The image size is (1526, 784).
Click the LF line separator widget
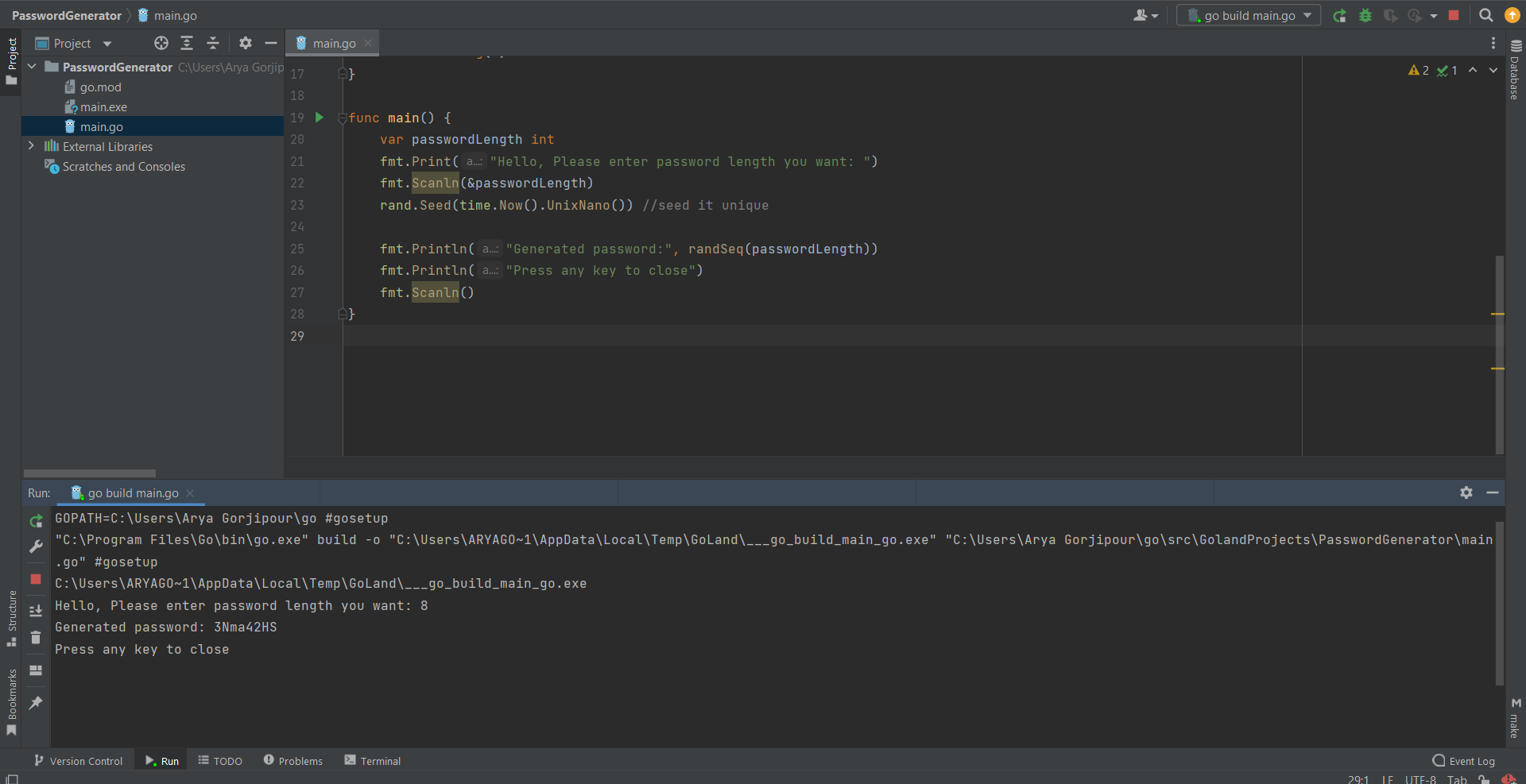(x=1387, y=779)
